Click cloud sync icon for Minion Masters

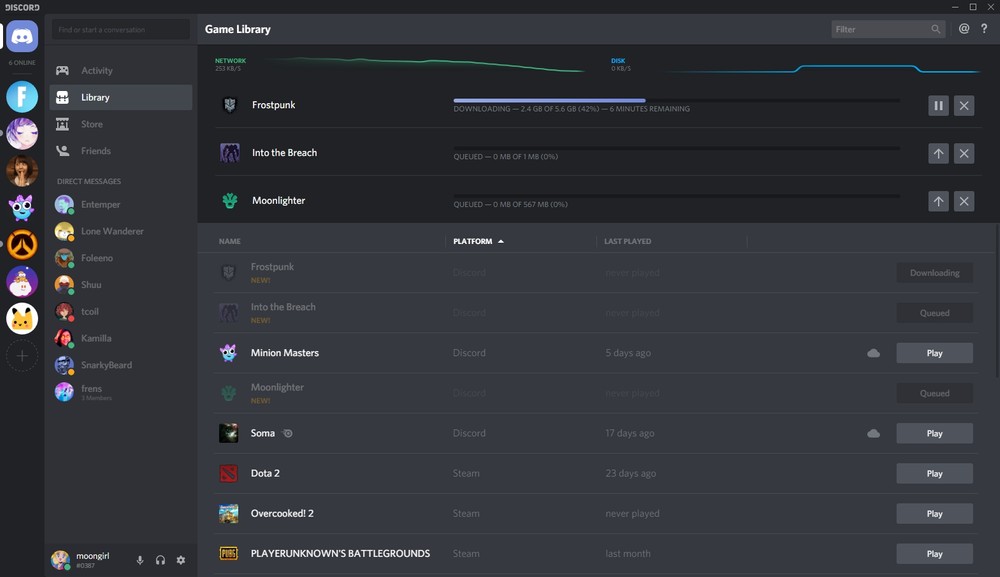click(873, 353)
